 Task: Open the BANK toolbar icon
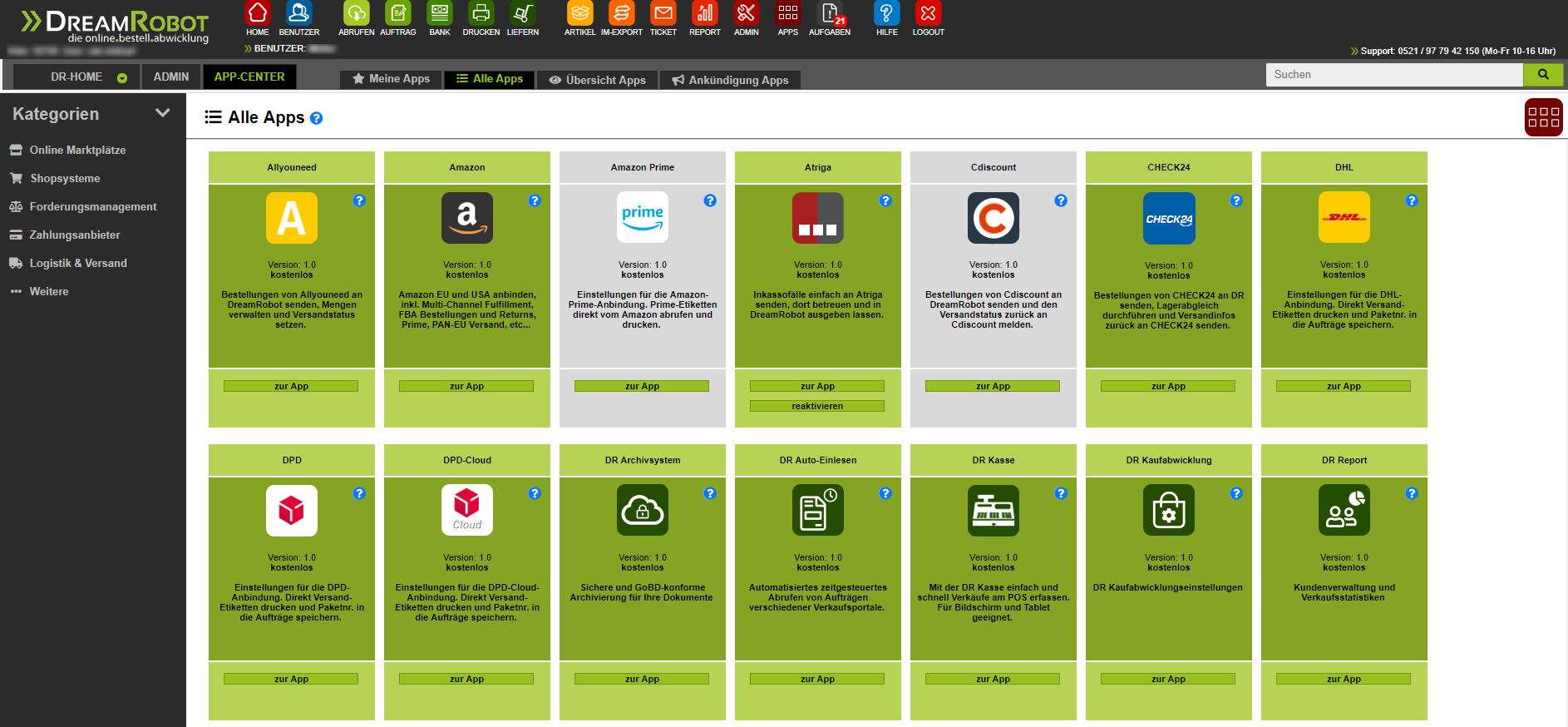pos(440,12)
